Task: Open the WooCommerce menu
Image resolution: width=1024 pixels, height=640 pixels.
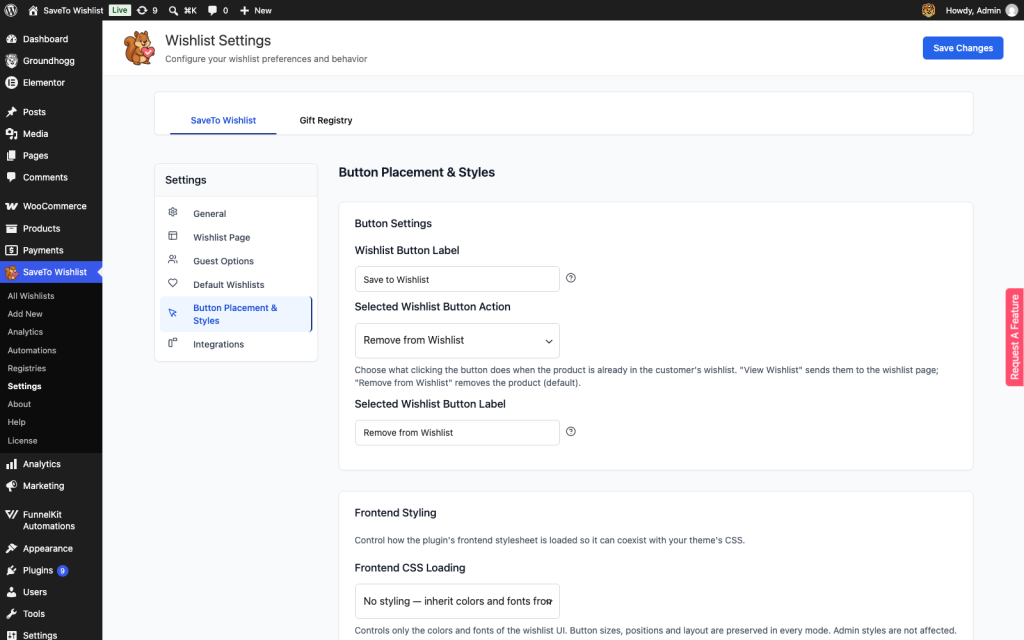Action: click(51, 206)
